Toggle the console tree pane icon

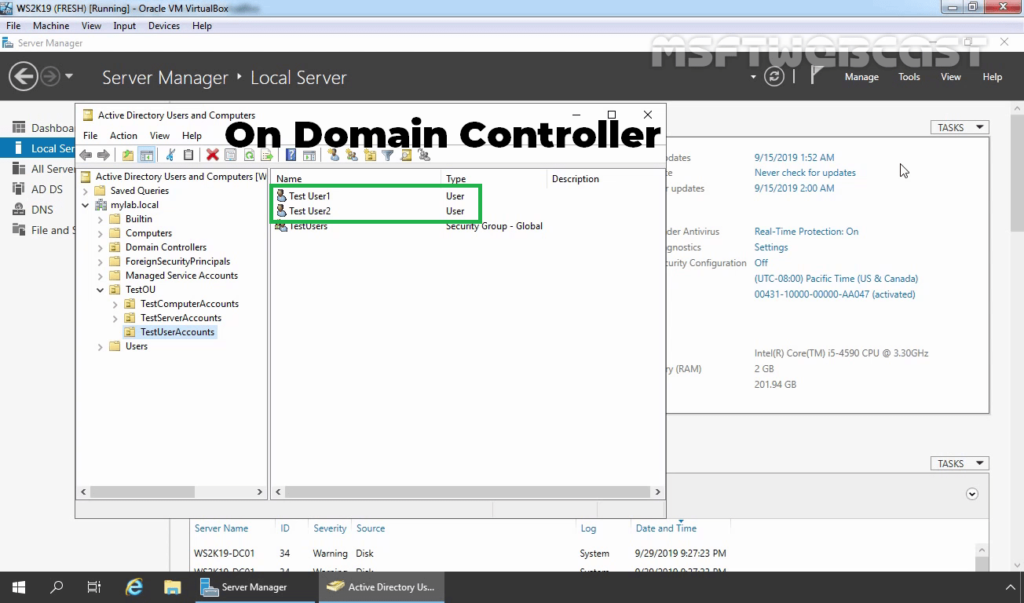[147, 155]
